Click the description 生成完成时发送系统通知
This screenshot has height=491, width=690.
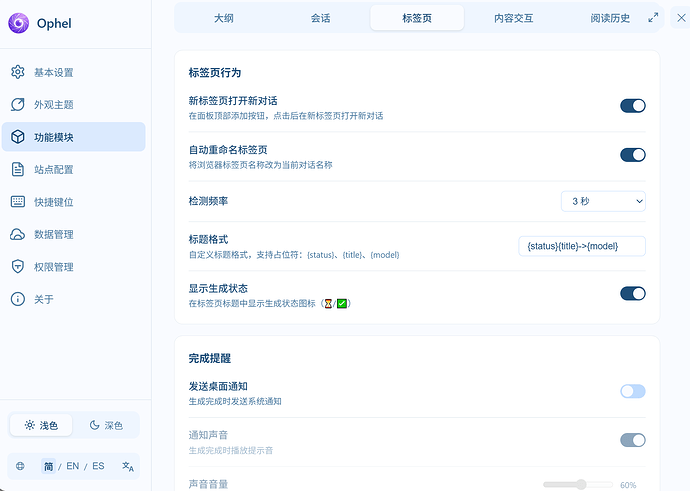235,401
